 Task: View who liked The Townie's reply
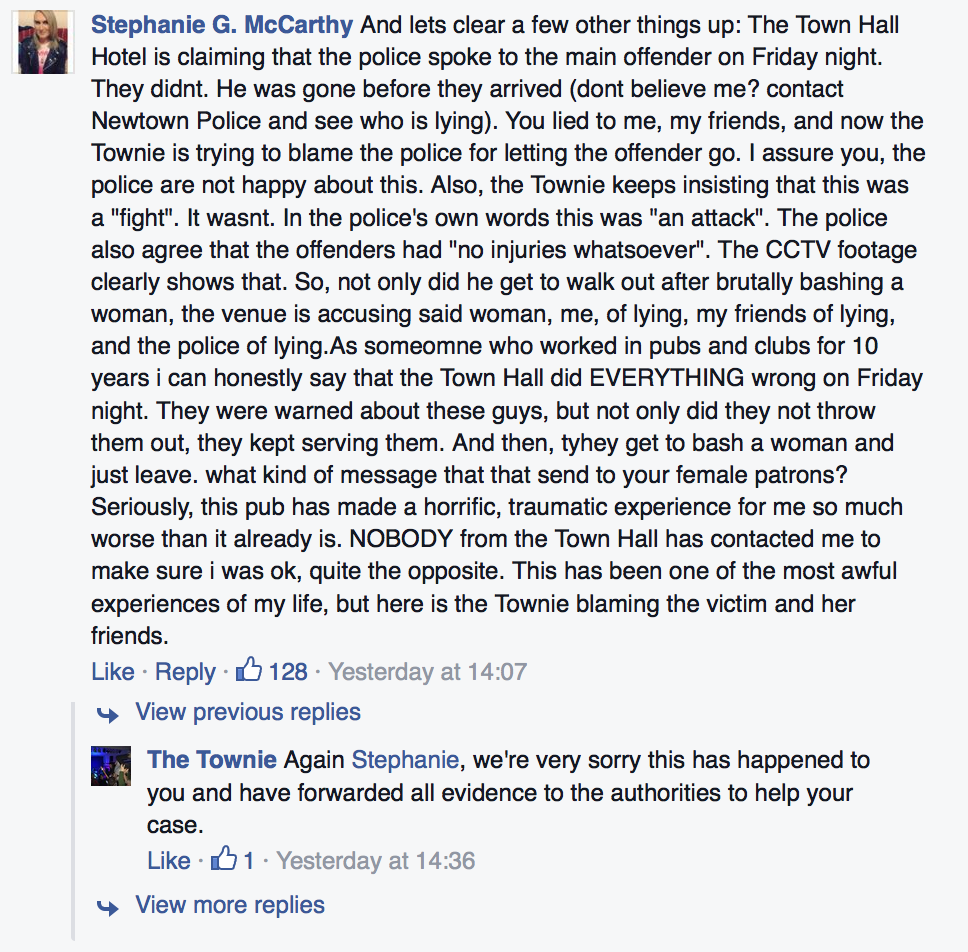[x=248, y=860]
